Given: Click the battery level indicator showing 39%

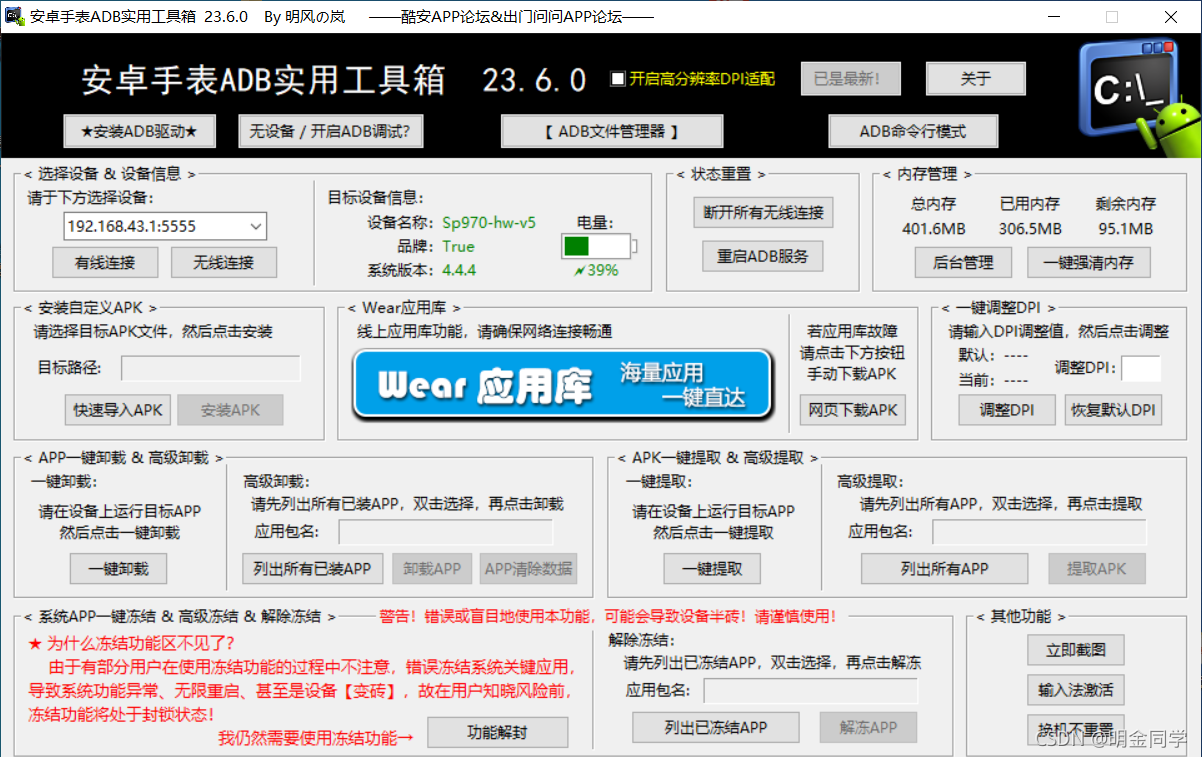Looking at the screenshot, I should point(597,243).
